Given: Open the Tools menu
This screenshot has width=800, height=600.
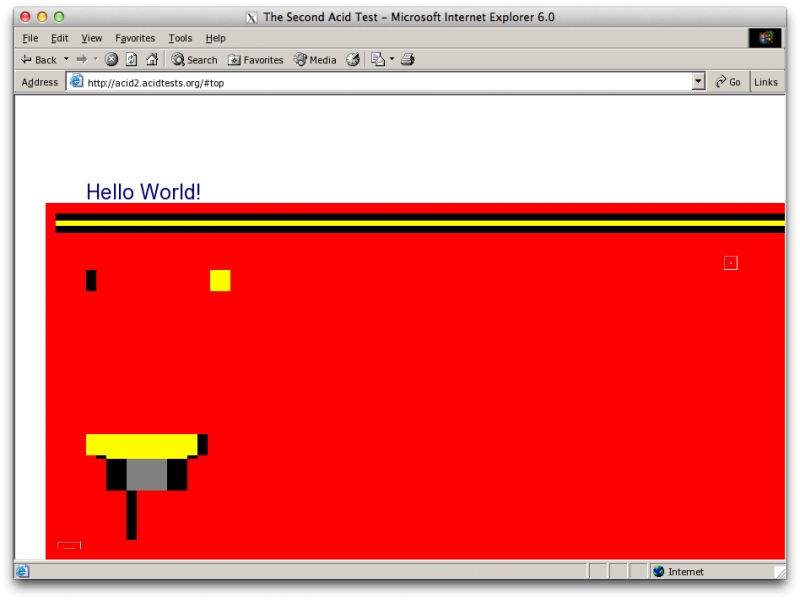Looking at the screenshot, I should pyautogui.click(x=180, y=38).
